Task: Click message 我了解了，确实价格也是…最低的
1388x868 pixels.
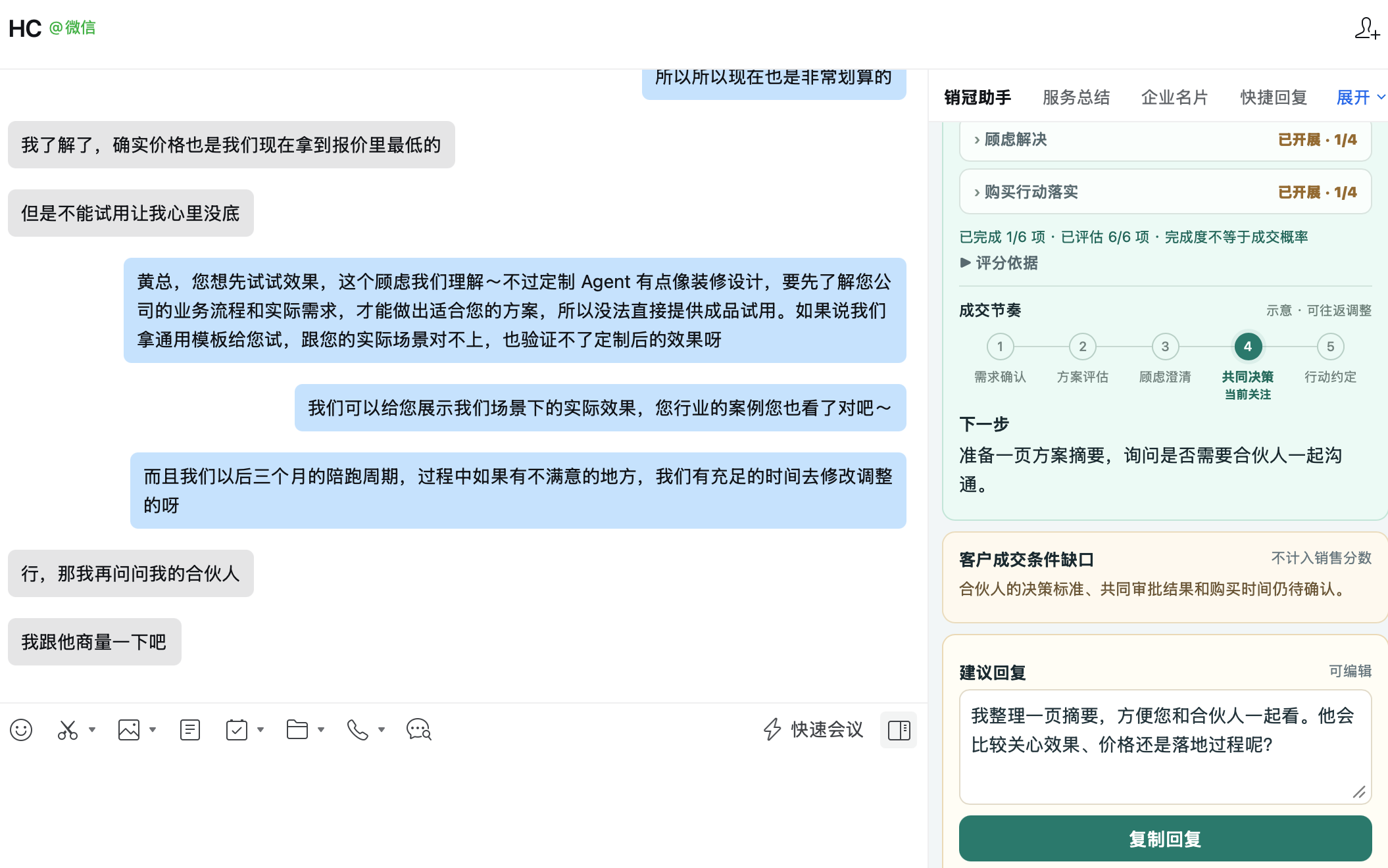Action: point(231,145)
